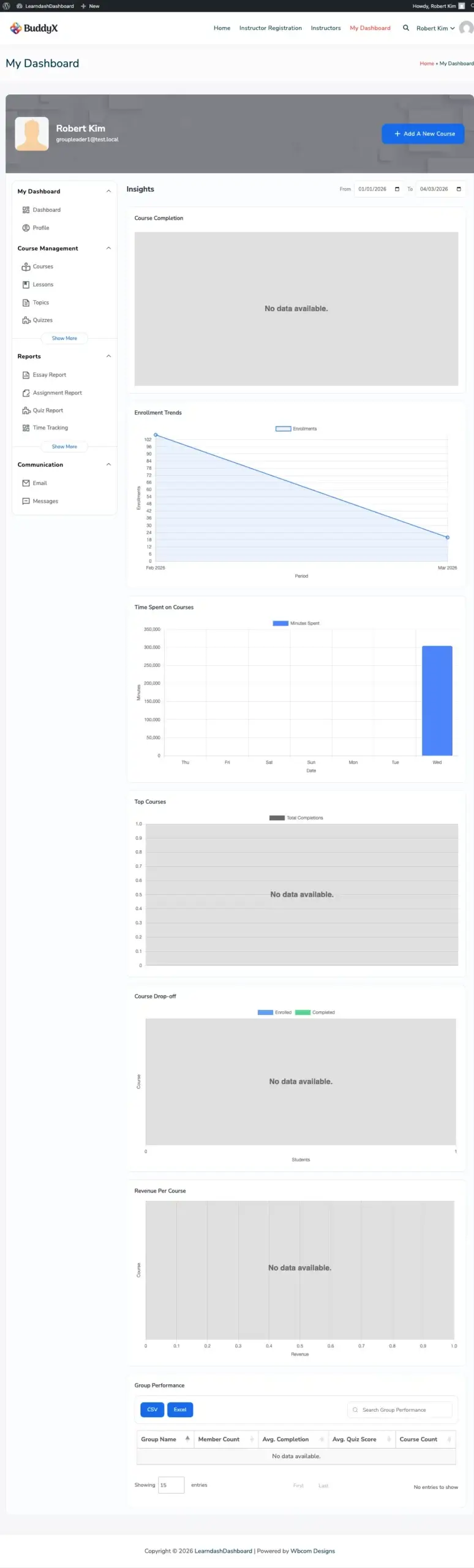Collapse the Communication sidebar section
This screenshot has width=474, height=1568.
108,464
